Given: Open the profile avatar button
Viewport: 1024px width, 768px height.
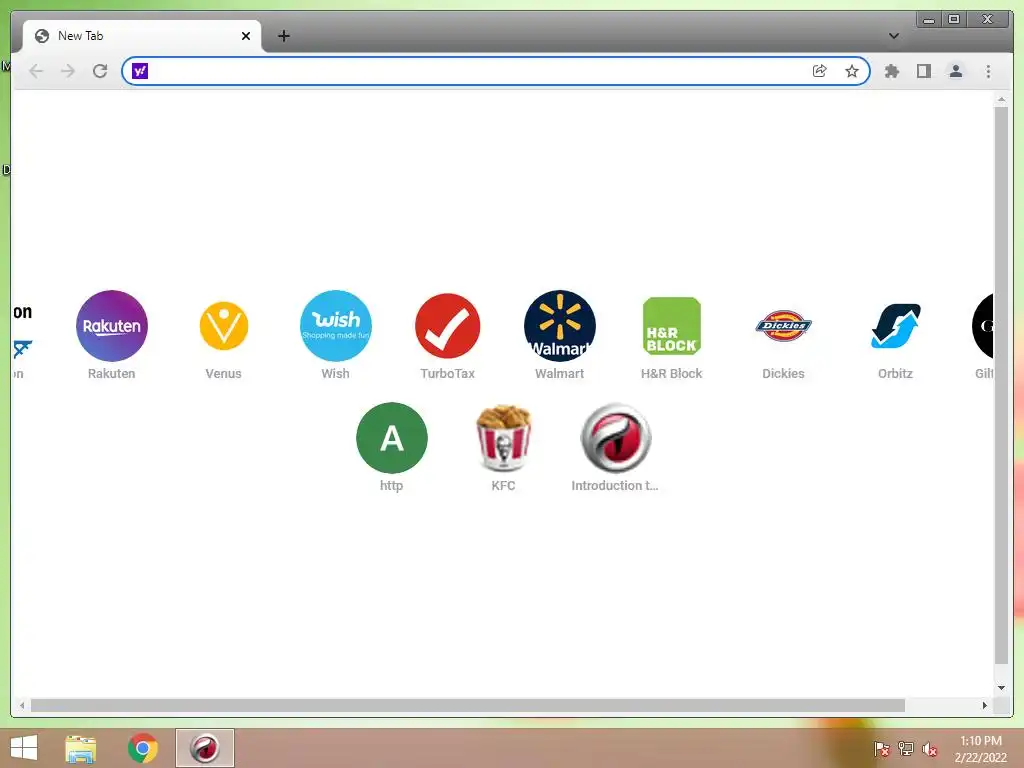Looking at the screenshot, I should click(x=955, y=71).
